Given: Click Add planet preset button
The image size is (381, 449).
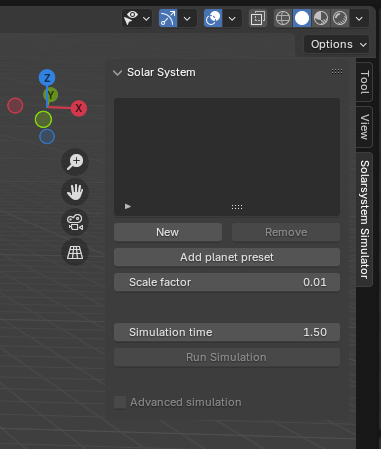Looking at the screenshot, I should tap(227, 257).
